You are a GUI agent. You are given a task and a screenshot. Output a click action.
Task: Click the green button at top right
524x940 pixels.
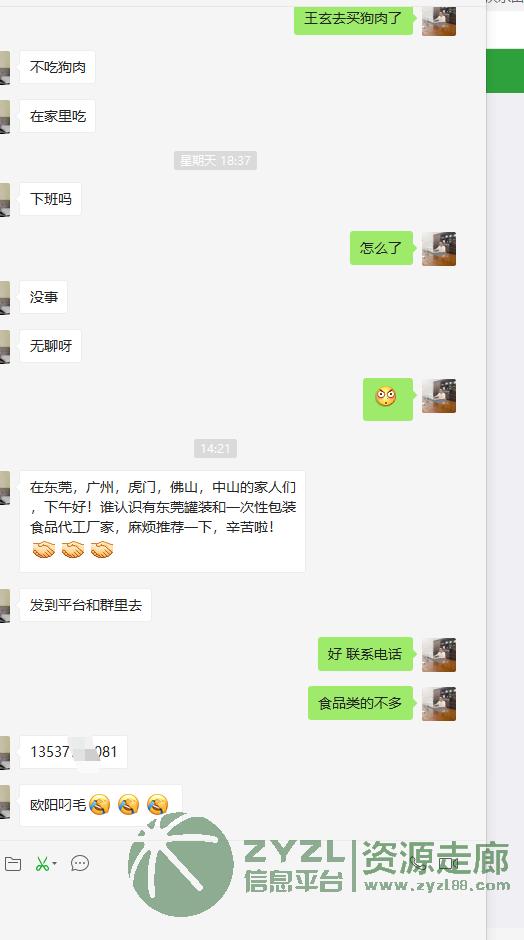(505, 71)
